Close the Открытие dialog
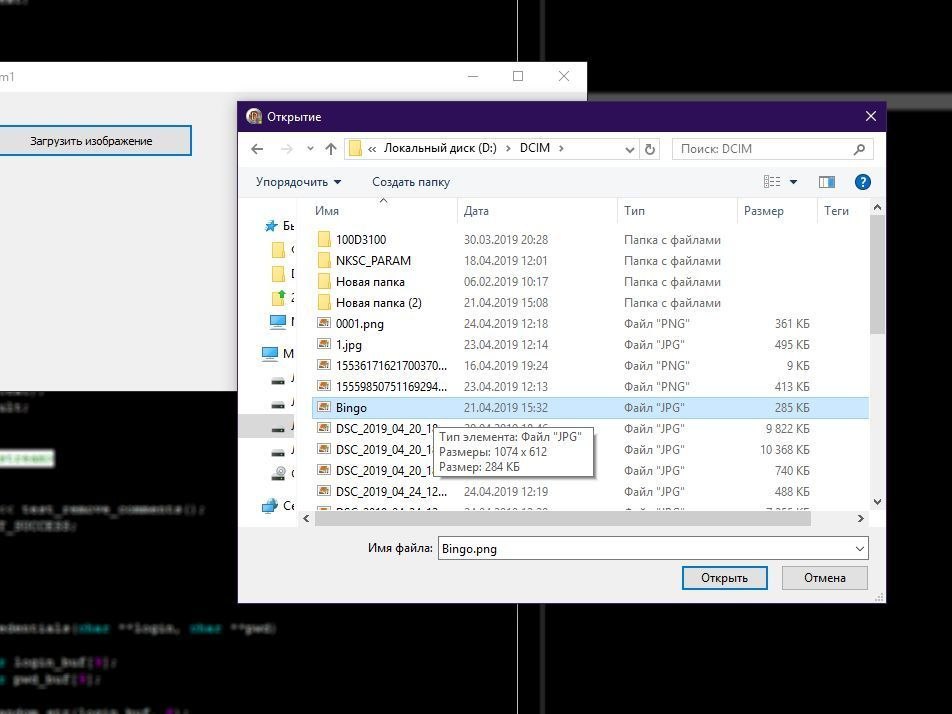 coord(871,116)
